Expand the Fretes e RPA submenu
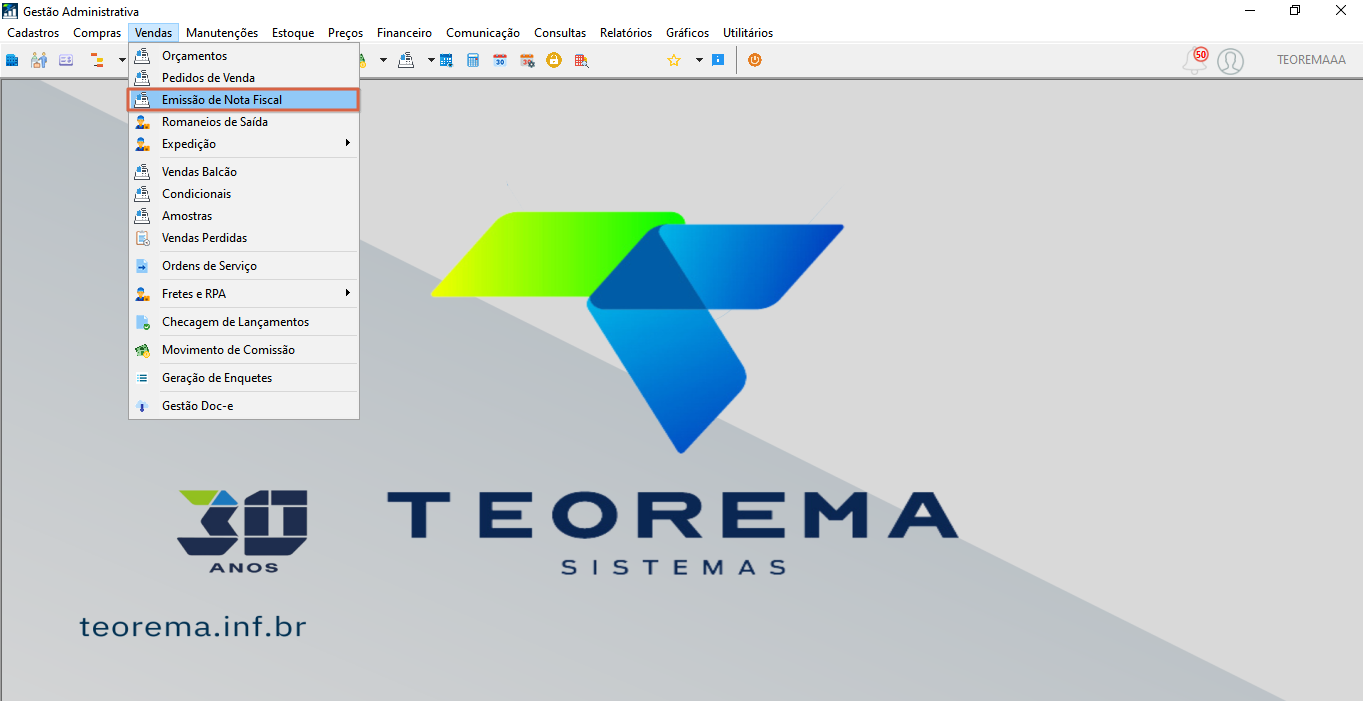Image resolution: width=1363 pixels, height=701 pixels. click(x=243, y=294)
